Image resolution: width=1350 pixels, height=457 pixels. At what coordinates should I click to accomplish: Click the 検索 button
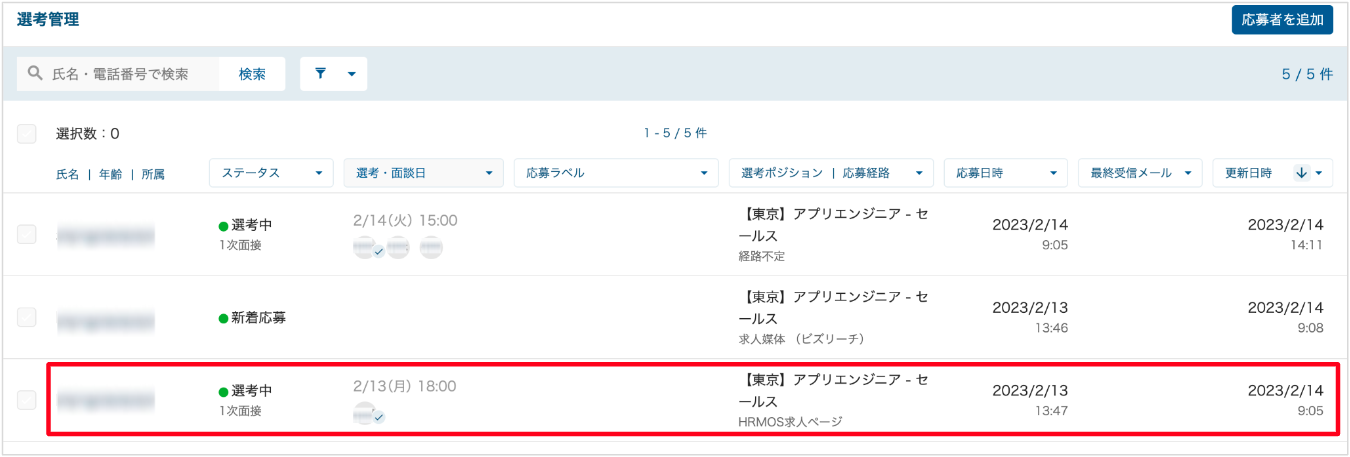click(252, 74)
